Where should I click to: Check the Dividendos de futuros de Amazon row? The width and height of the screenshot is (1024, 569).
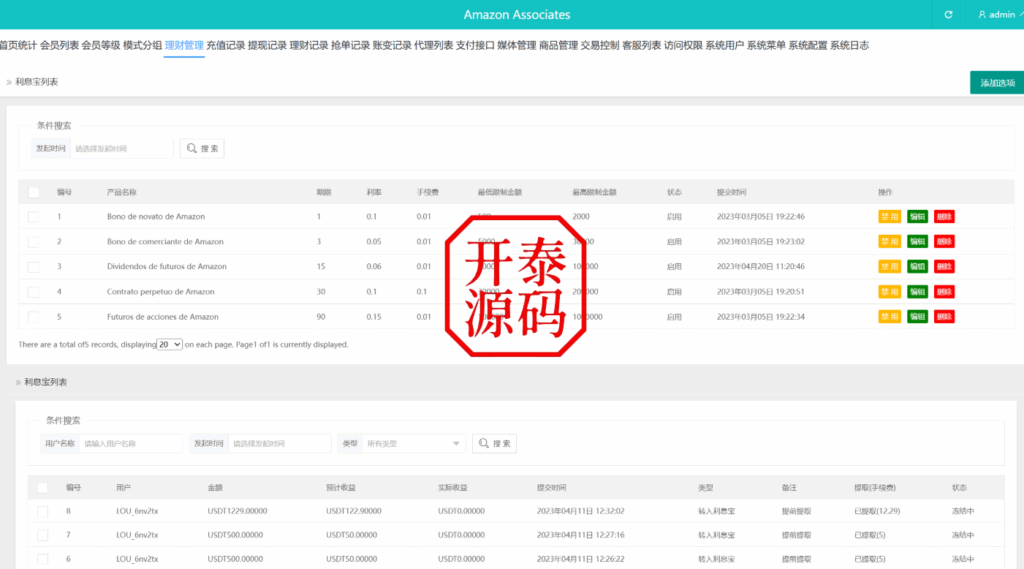coord(33,267)
